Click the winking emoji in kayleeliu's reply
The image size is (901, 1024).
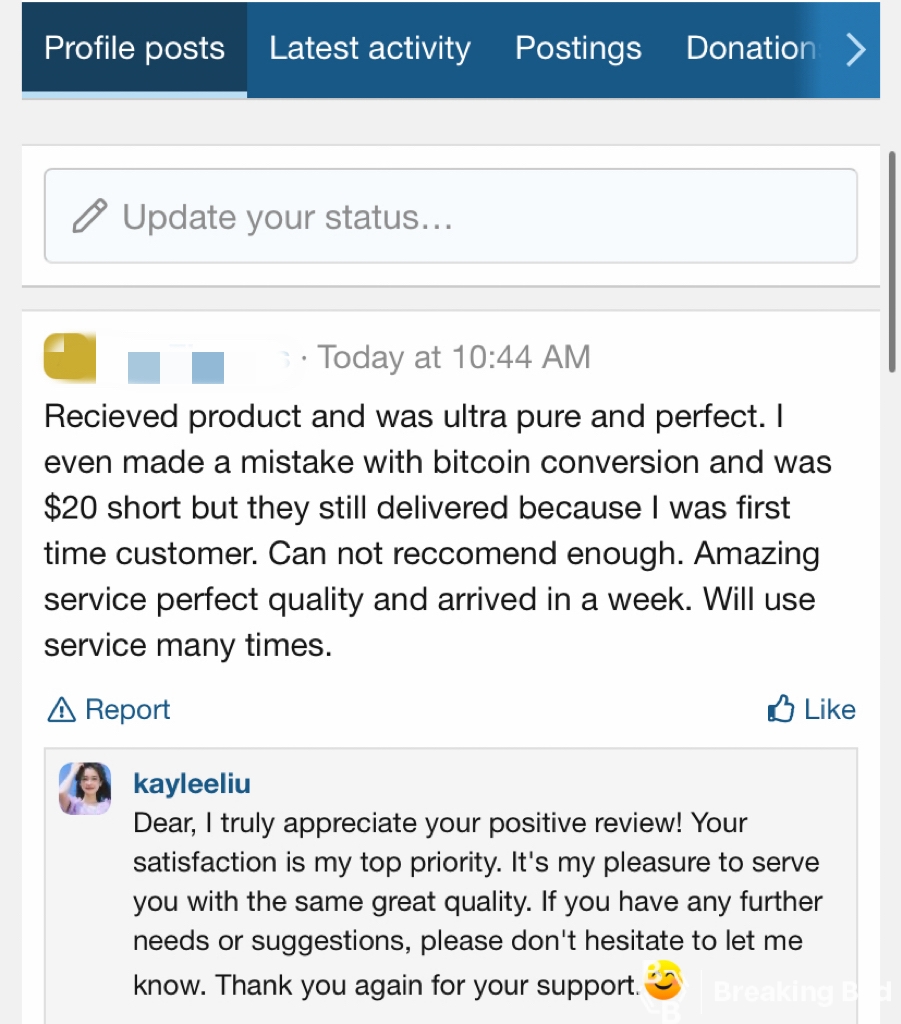click(x=663, y=982)
